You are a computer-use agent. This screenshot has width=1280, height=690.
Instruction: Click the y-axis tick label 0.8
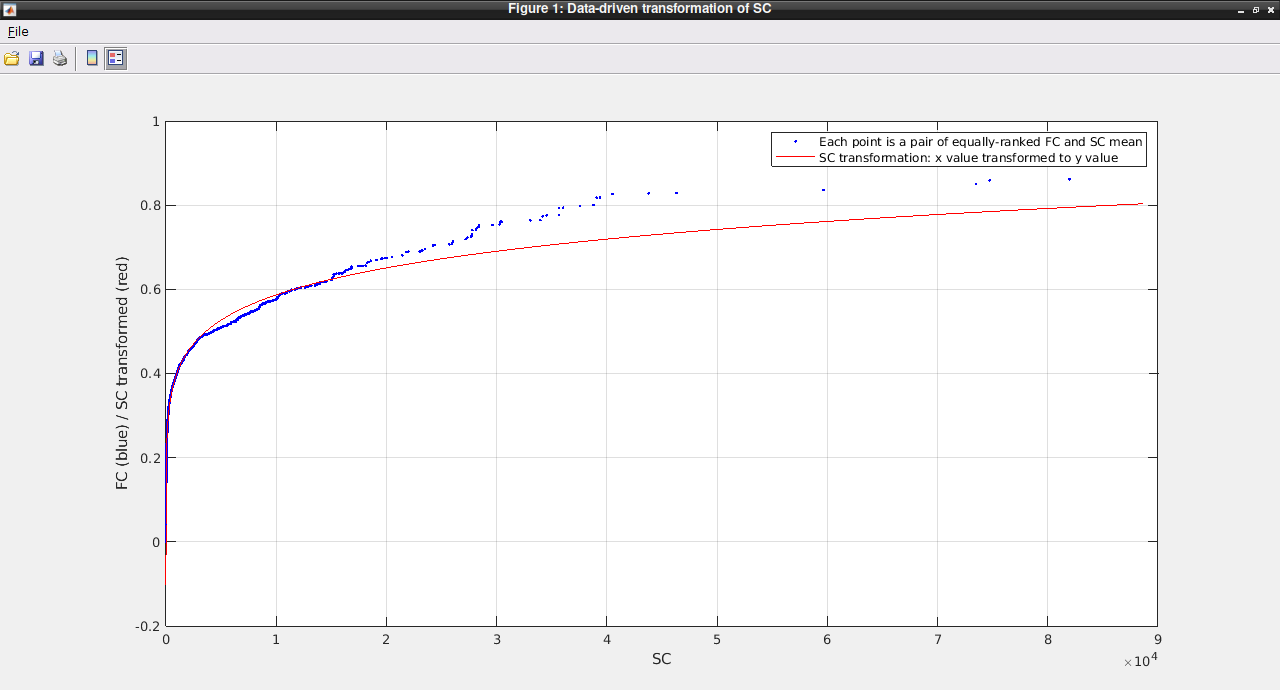click(149, 206)
